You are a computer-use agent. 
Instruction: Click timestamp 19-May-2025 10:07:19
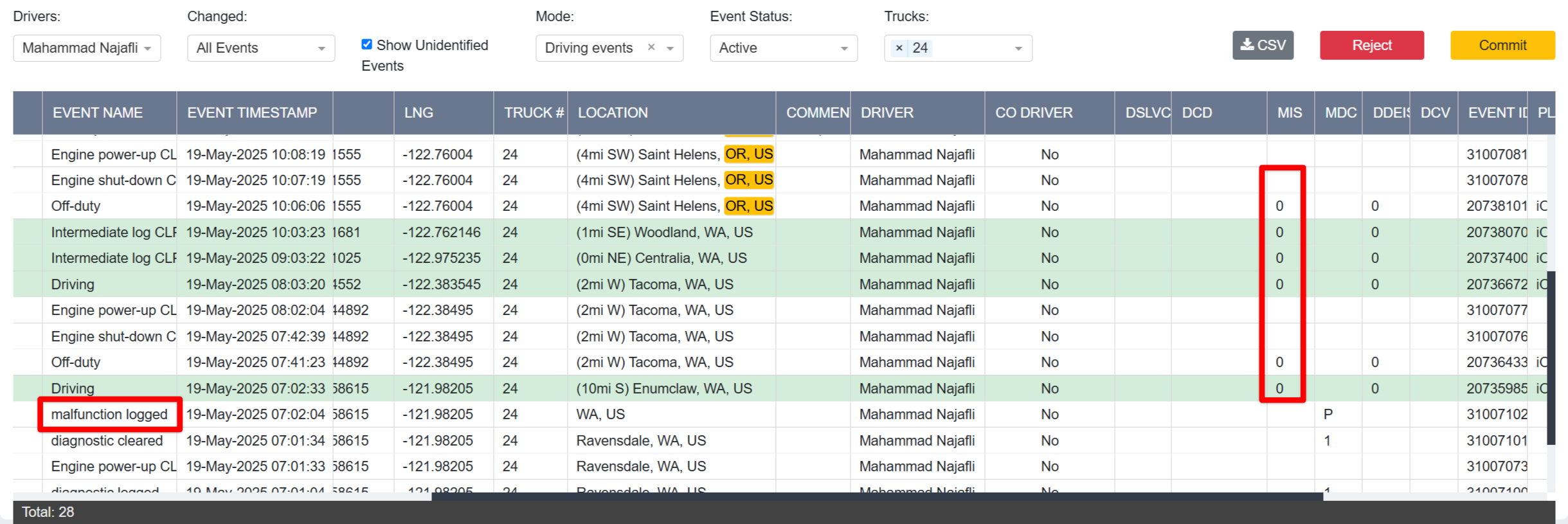click(256, 180)
